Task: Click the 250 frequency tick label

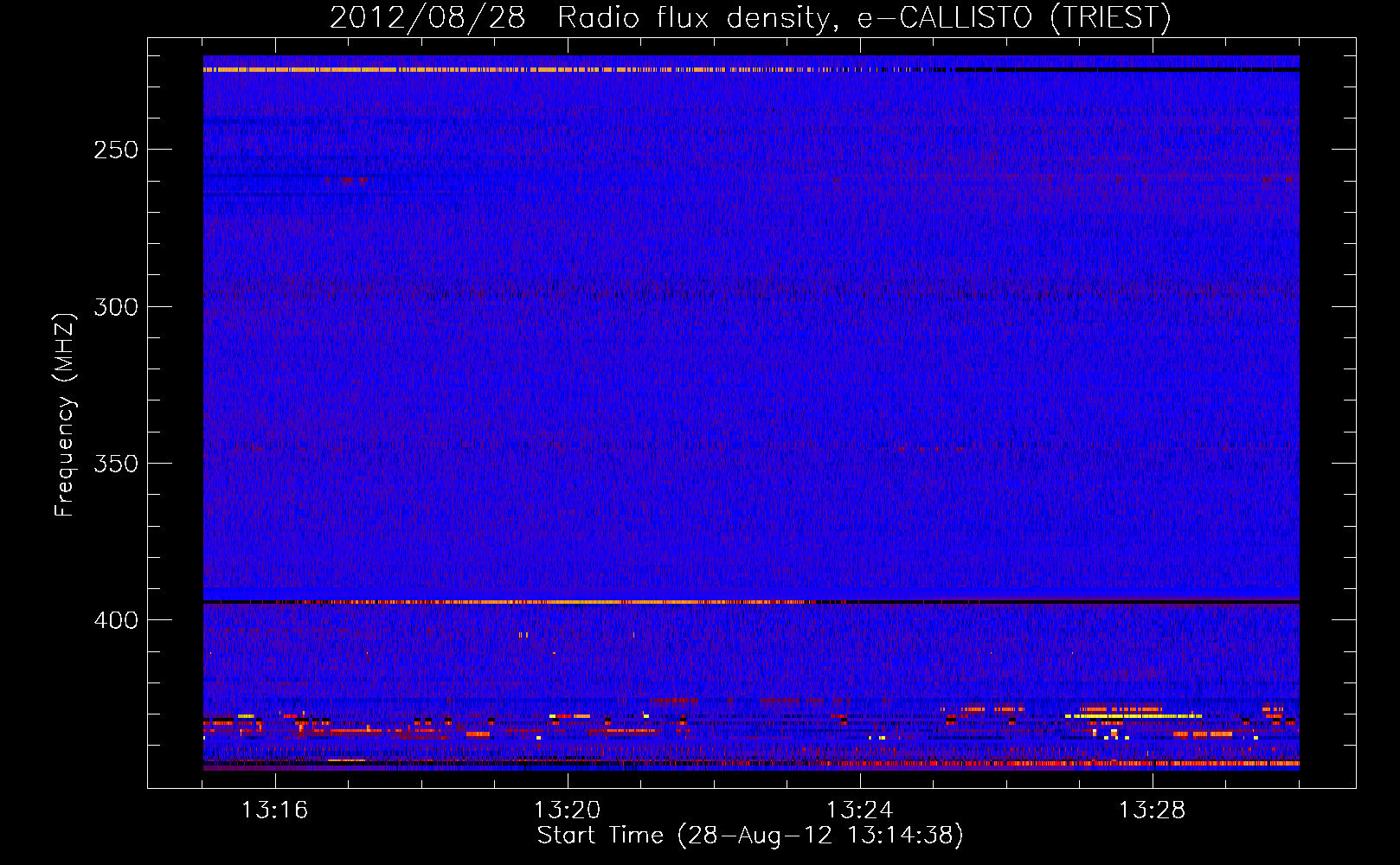Action: 116,150
